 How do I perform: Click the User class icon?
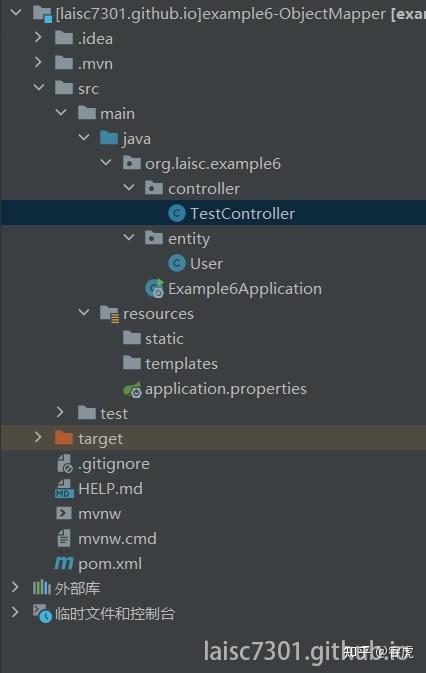(x=177, y=263)
